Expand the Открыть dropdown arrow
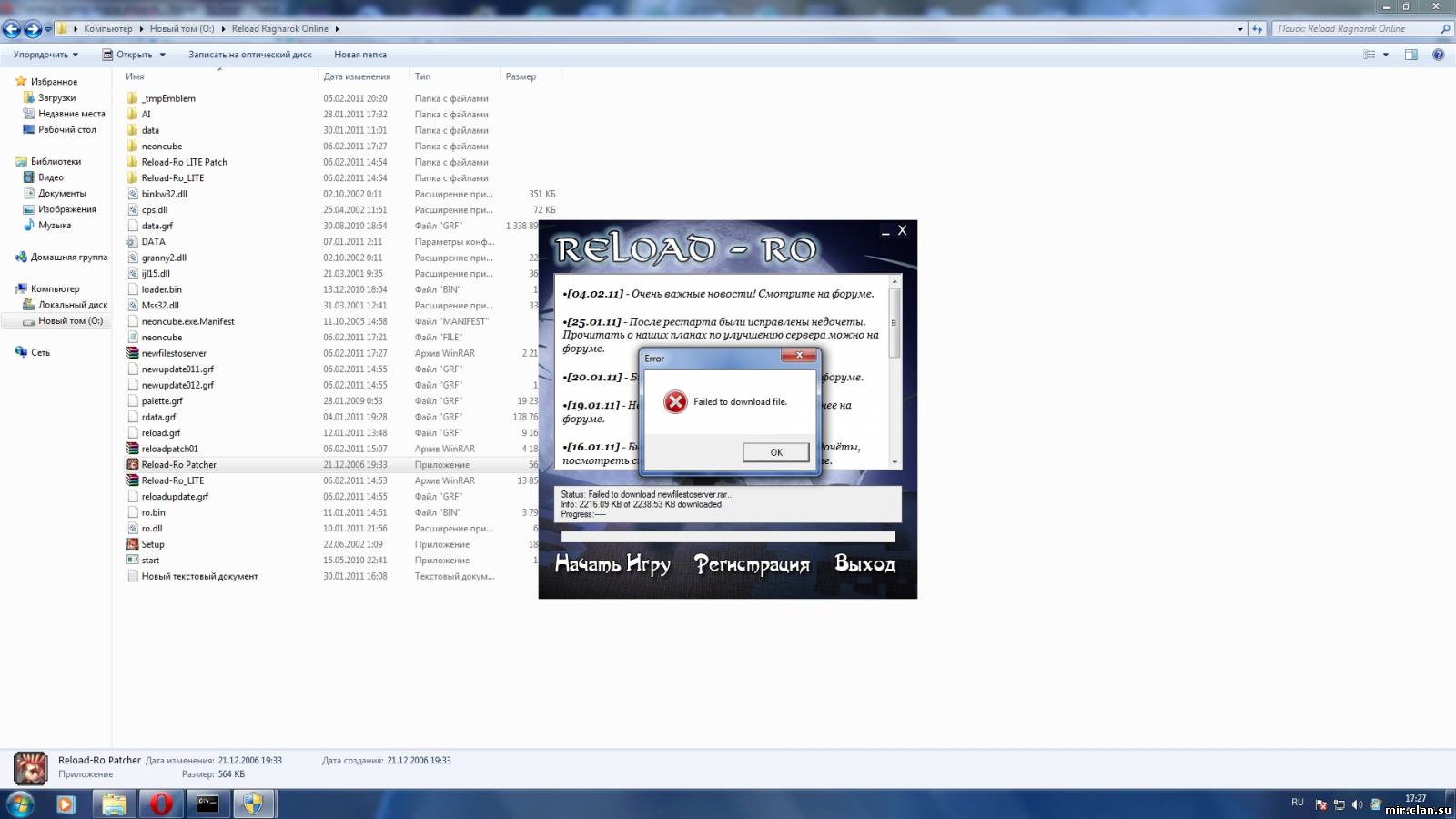1456x819 pixels. 163,55
